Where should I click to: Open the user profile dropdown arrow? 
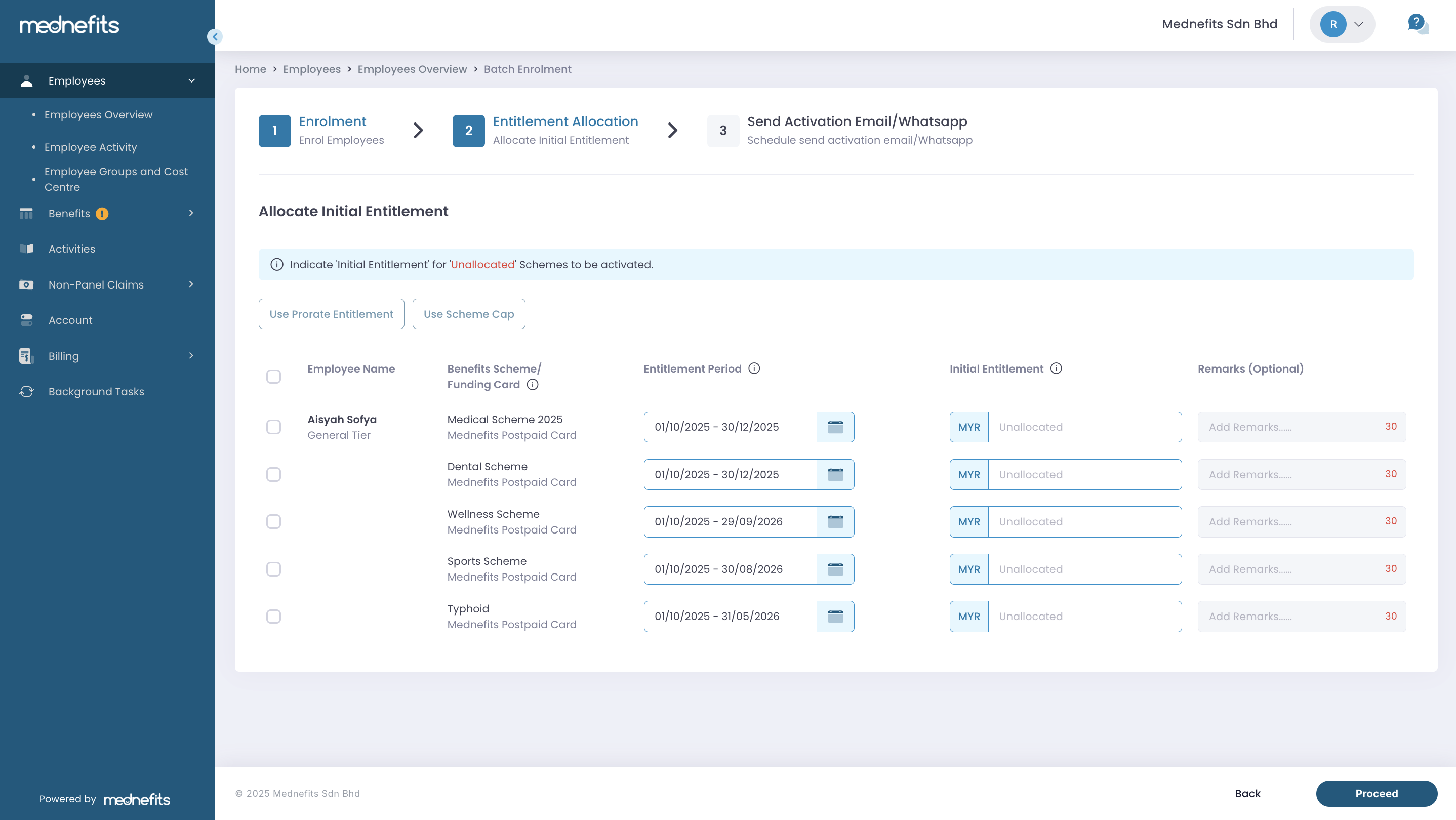point(1359,24)
